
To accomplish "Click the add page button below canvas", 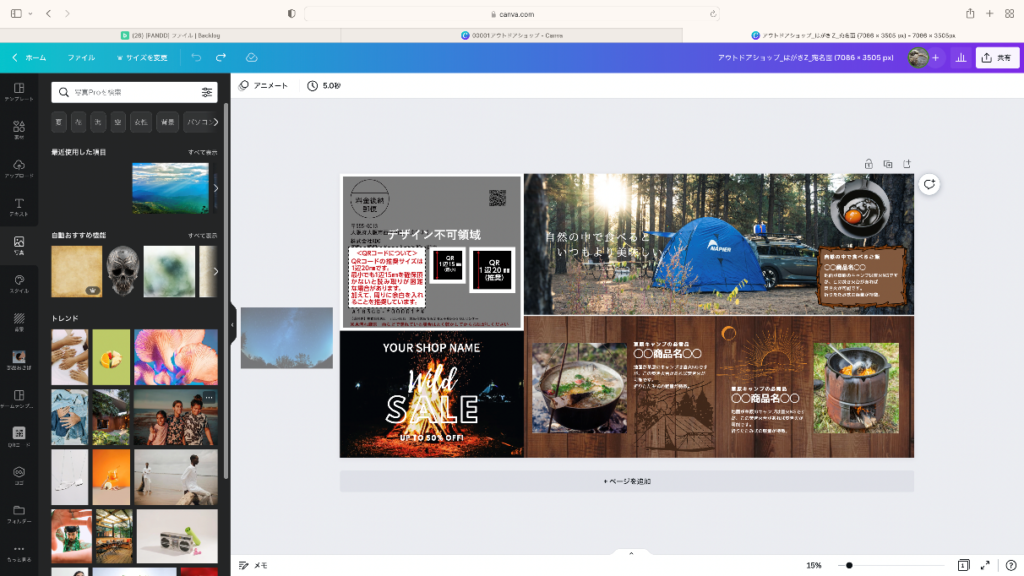I will tap(626, 481).
